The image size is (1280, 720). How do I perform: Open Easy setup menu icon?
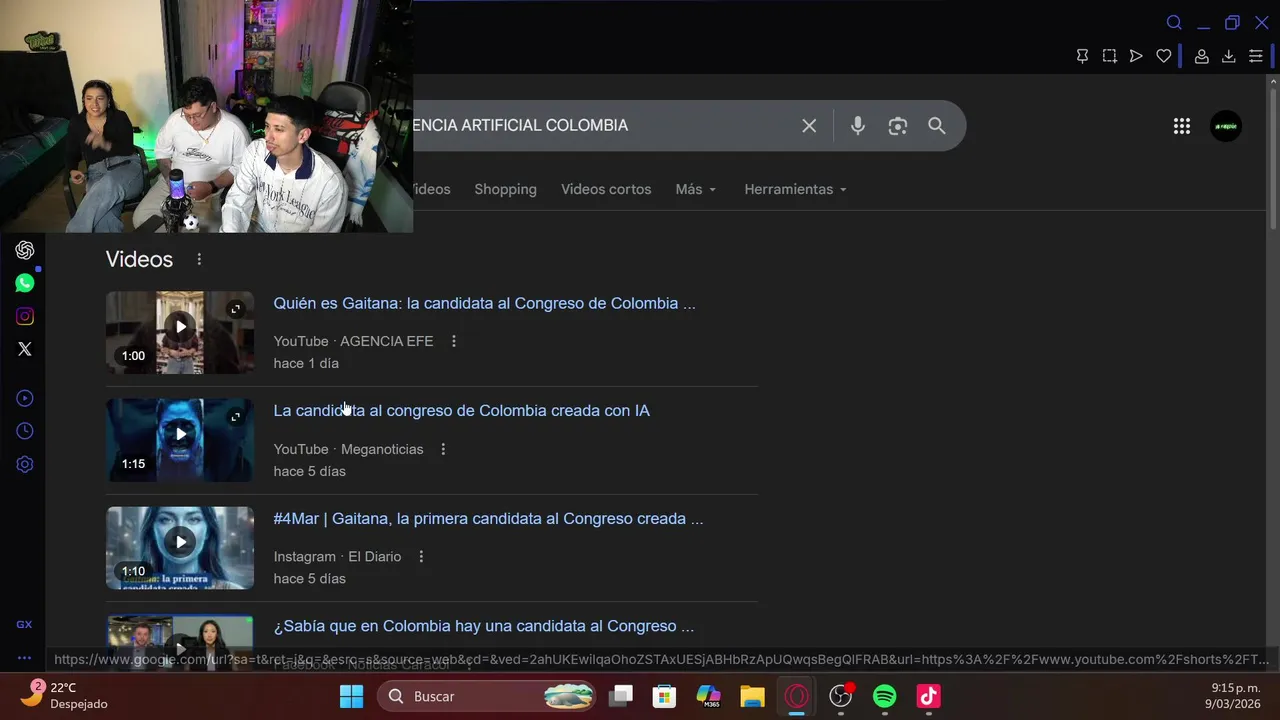pos(1256,56)
